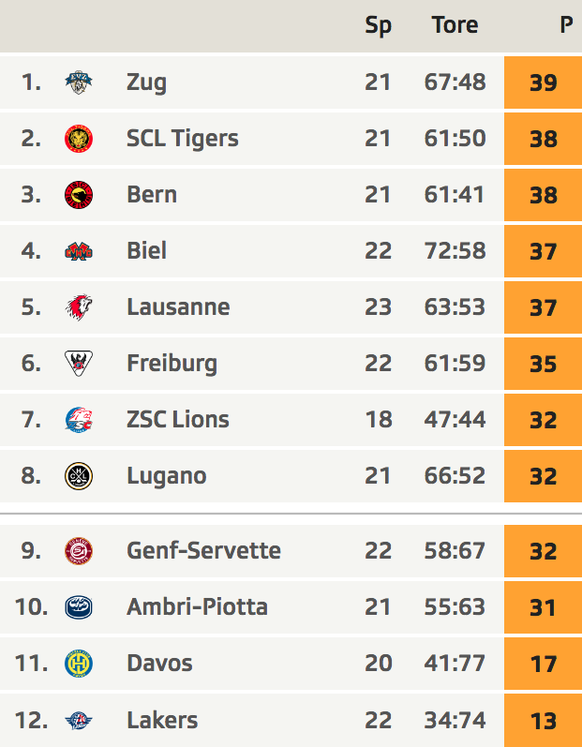582x747 pixels.
Task: Click the Bern bear logo
Action: coord(79,195)
